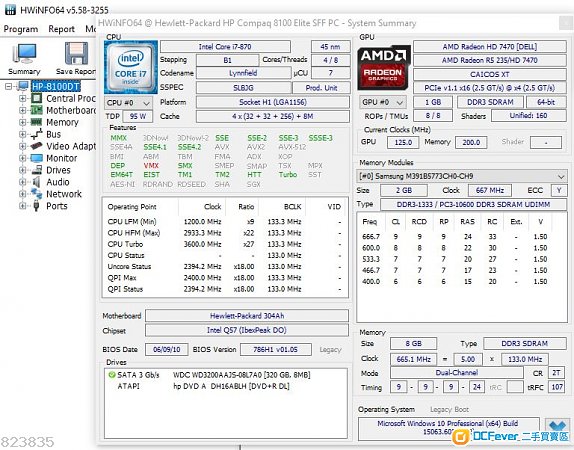Click the AMD Radeon Graphics logo

pos(384,68)
